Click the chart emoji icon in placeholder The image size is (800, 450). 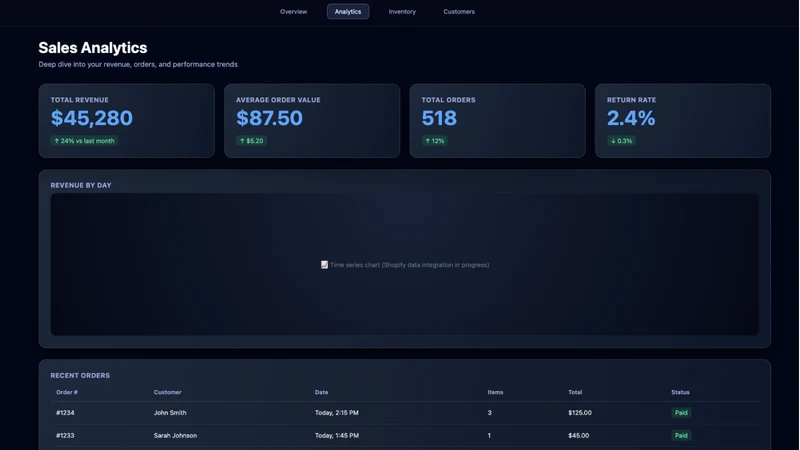[x=324, y=265]
